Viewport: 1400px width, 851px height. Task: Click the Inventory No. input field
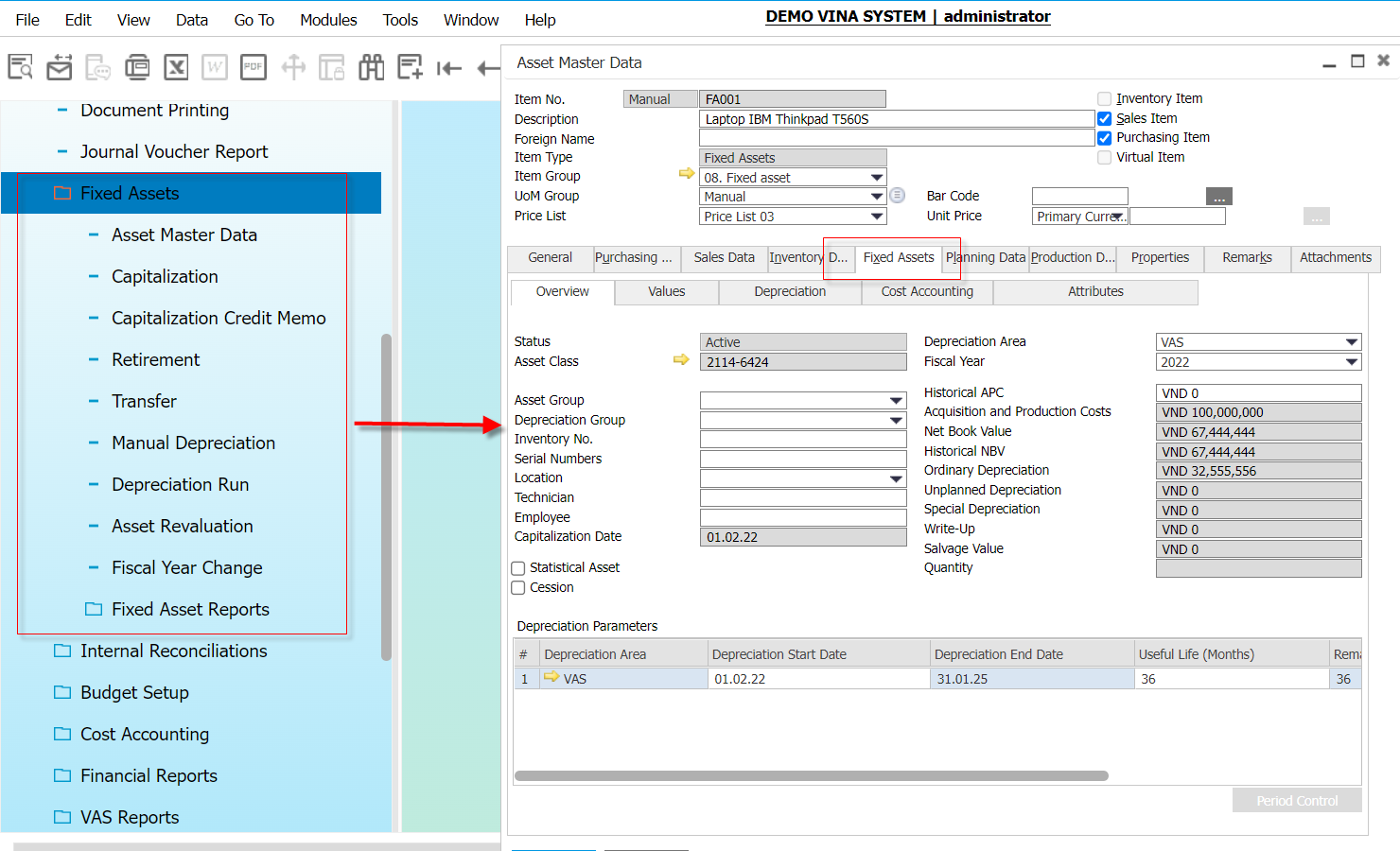click(802, 440)
